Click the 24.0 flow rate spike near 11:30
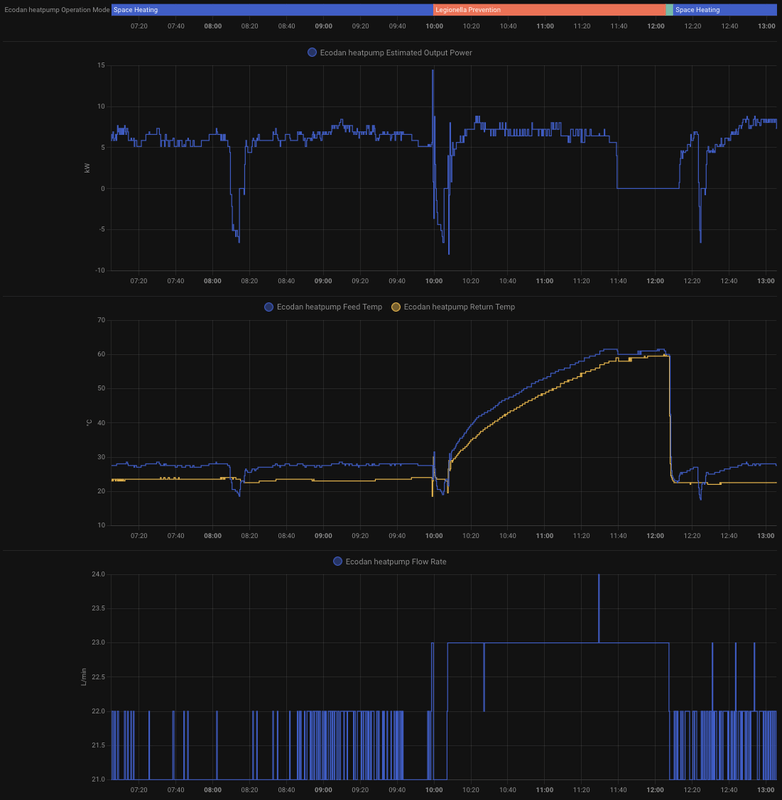782x800 pixels. 599,575
